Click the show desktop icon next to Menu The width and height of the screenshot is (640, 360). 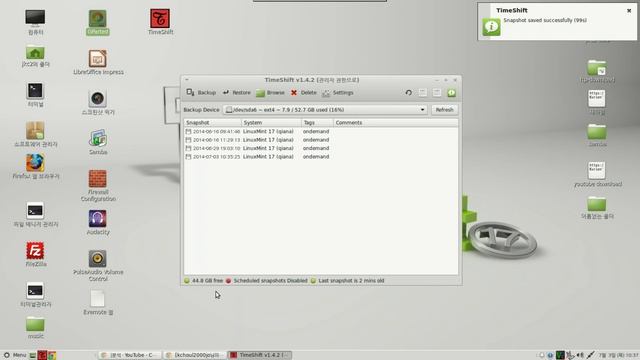click(x=33, y=355)
